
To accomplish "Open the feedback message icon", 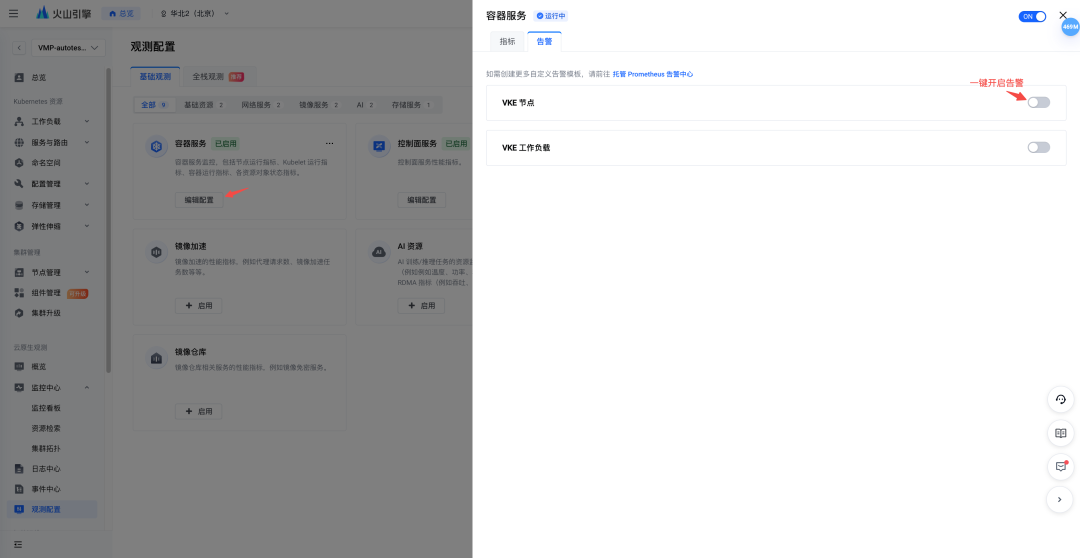I will pyautogui.click(x=1060, y=466).
